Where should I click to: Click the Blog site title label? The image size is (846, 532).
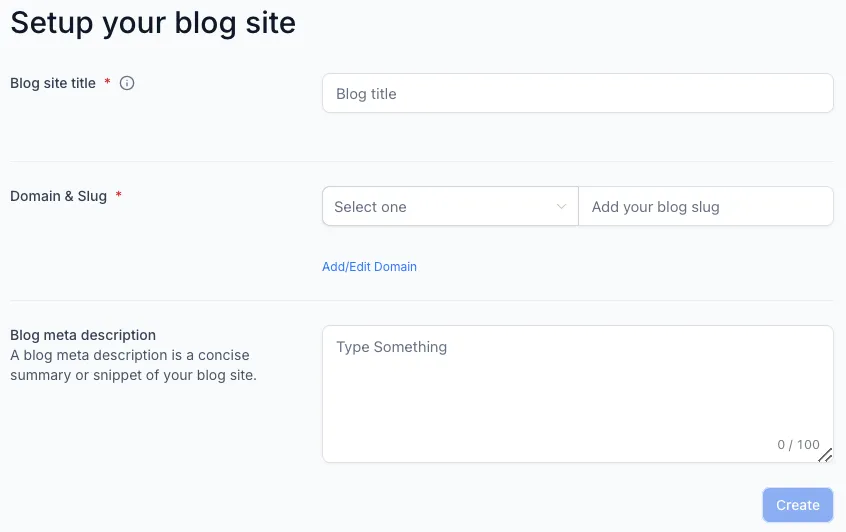tap(53, 83)
